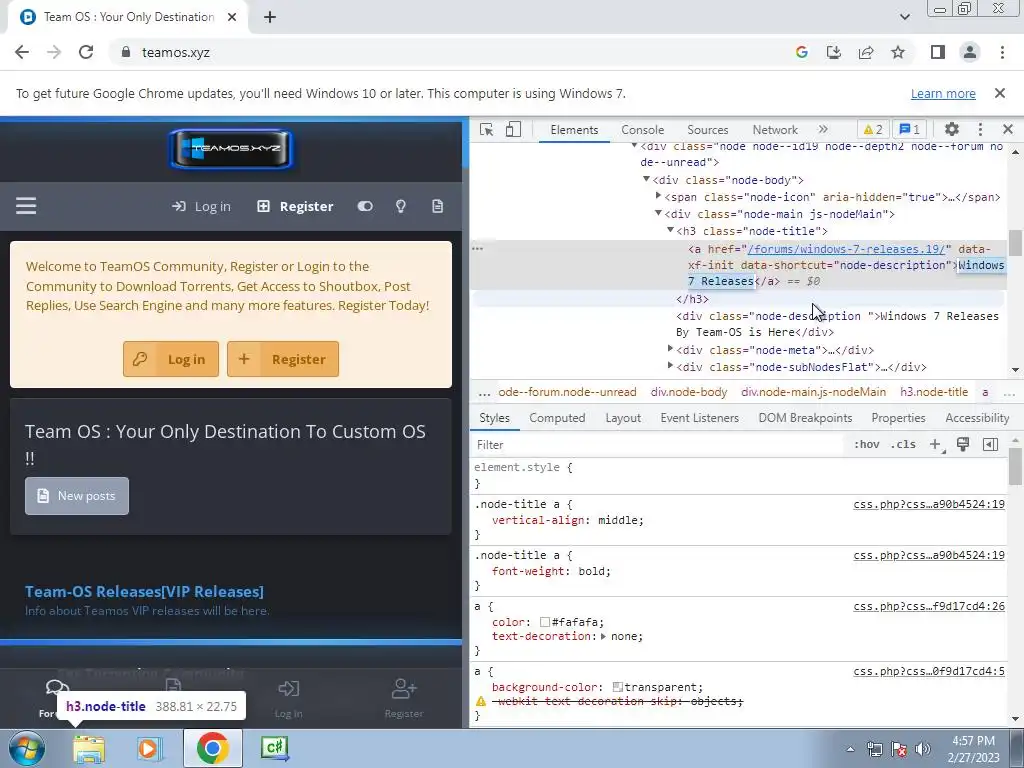
Task: Click Register in the site header
Action: tap(295, 206)
